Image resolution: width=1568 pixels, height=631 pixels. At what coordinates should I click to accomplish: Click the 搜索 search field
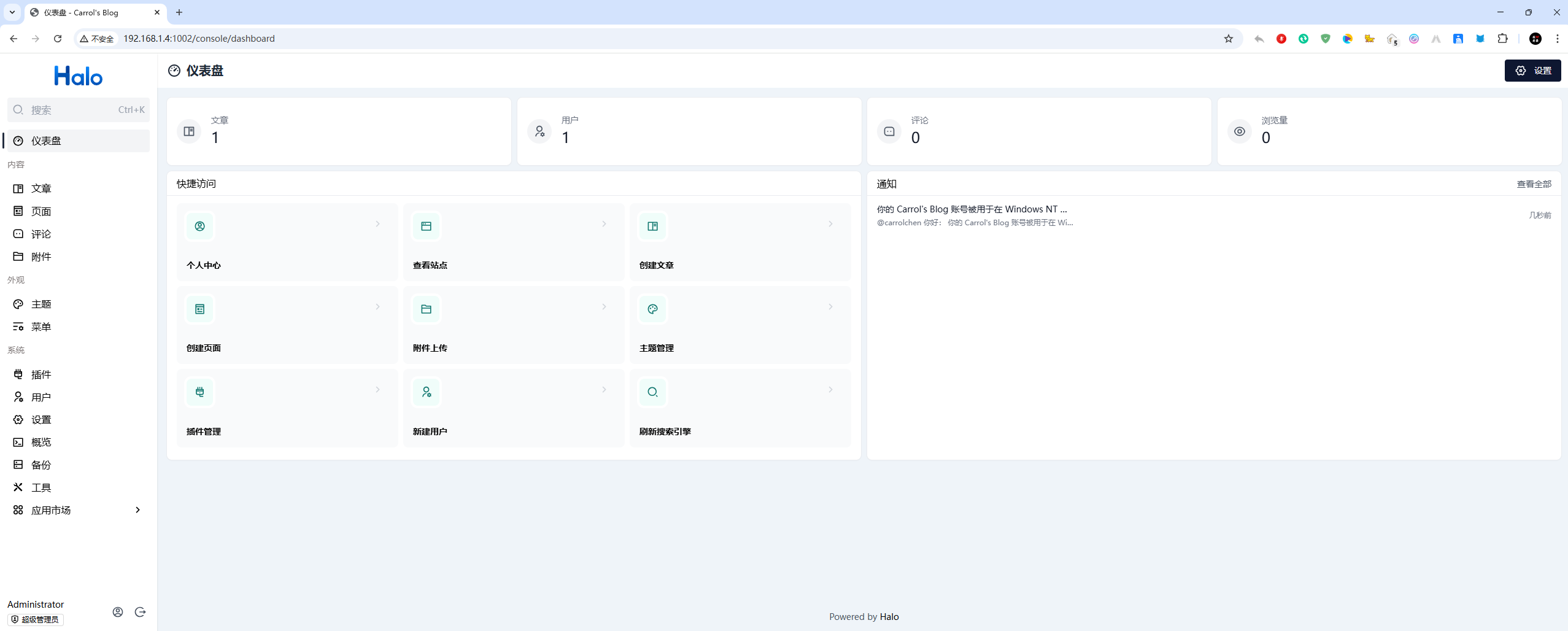tap(78, 110)
